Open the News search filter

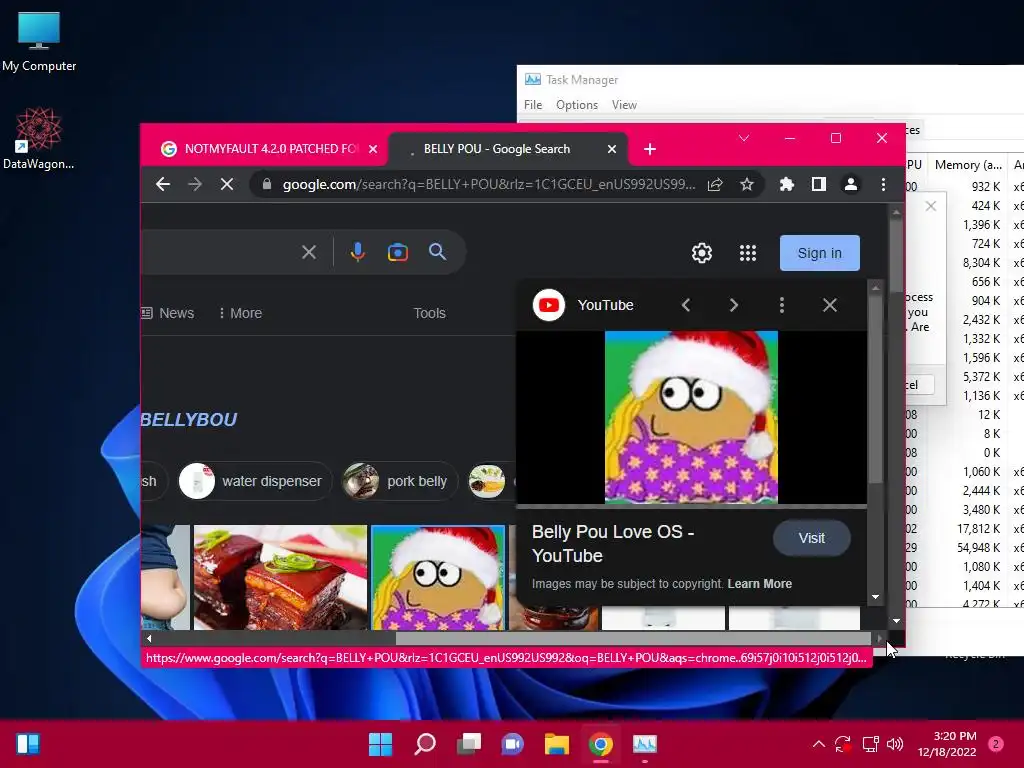tap(168, 313)
